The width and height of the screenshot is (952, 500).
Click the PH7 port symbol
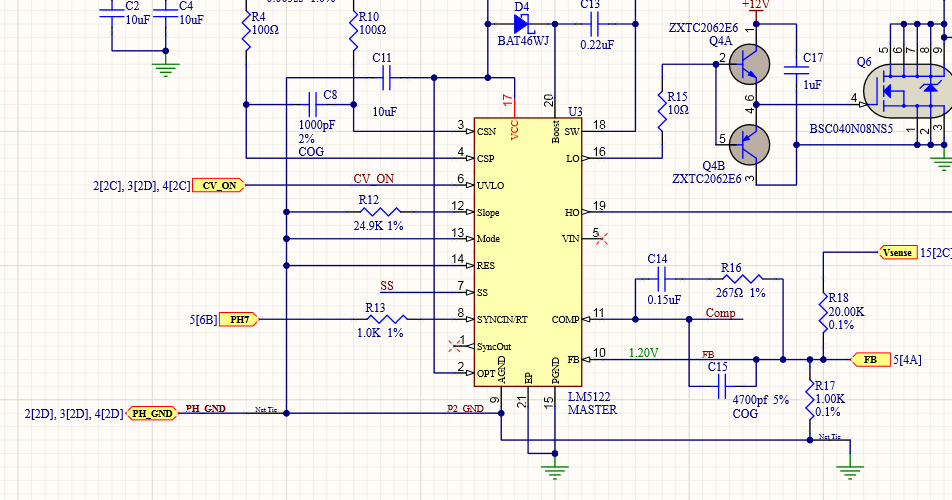[239, 319]
